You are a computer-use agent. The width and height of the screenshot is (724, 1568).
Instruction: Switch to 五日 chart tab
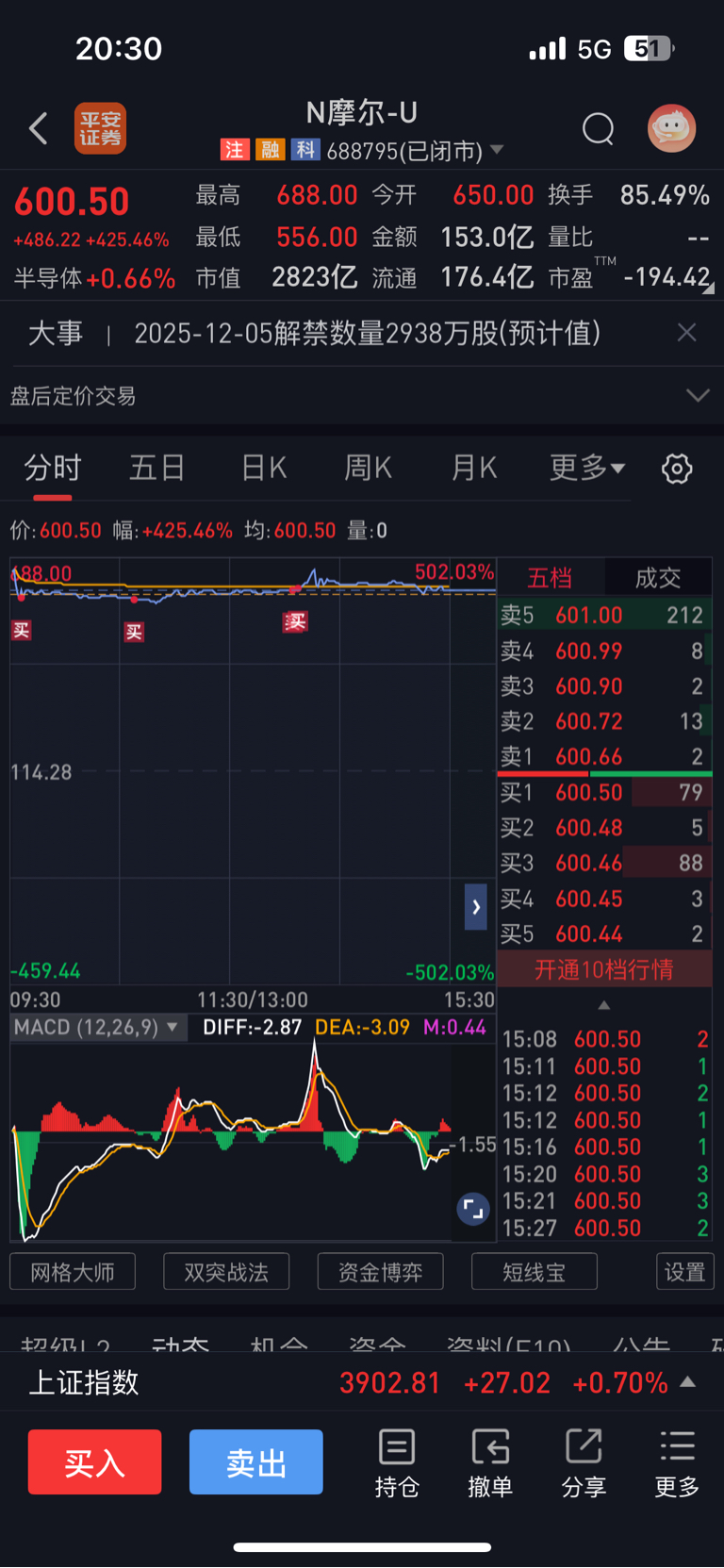[x=156, y=468]
